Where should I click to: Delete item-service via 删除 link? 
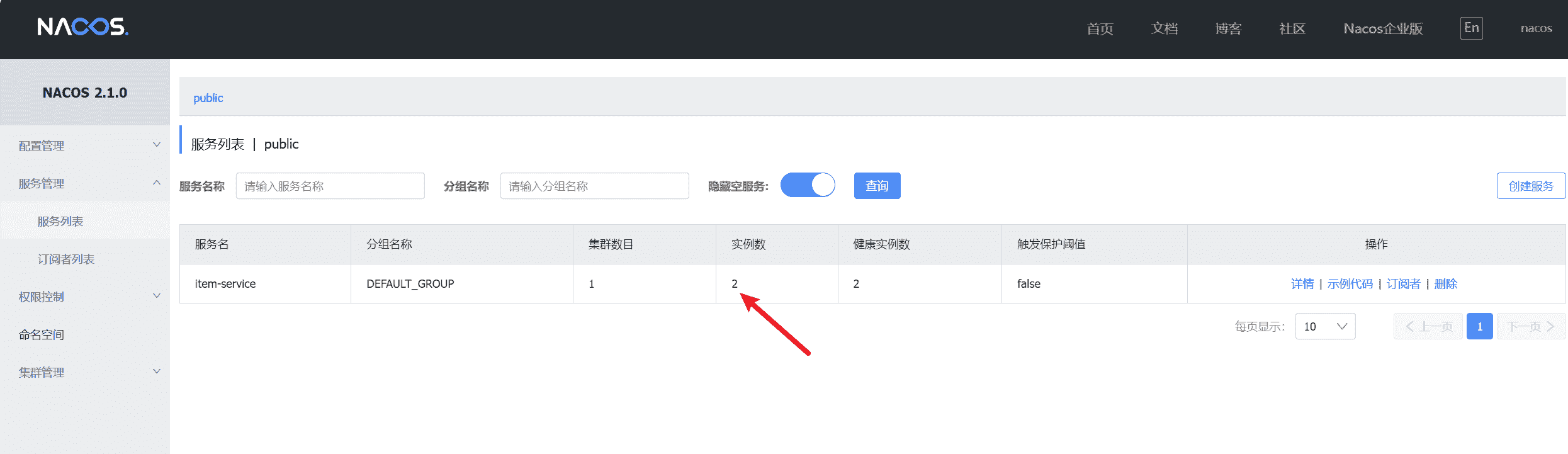[1445, 284]
